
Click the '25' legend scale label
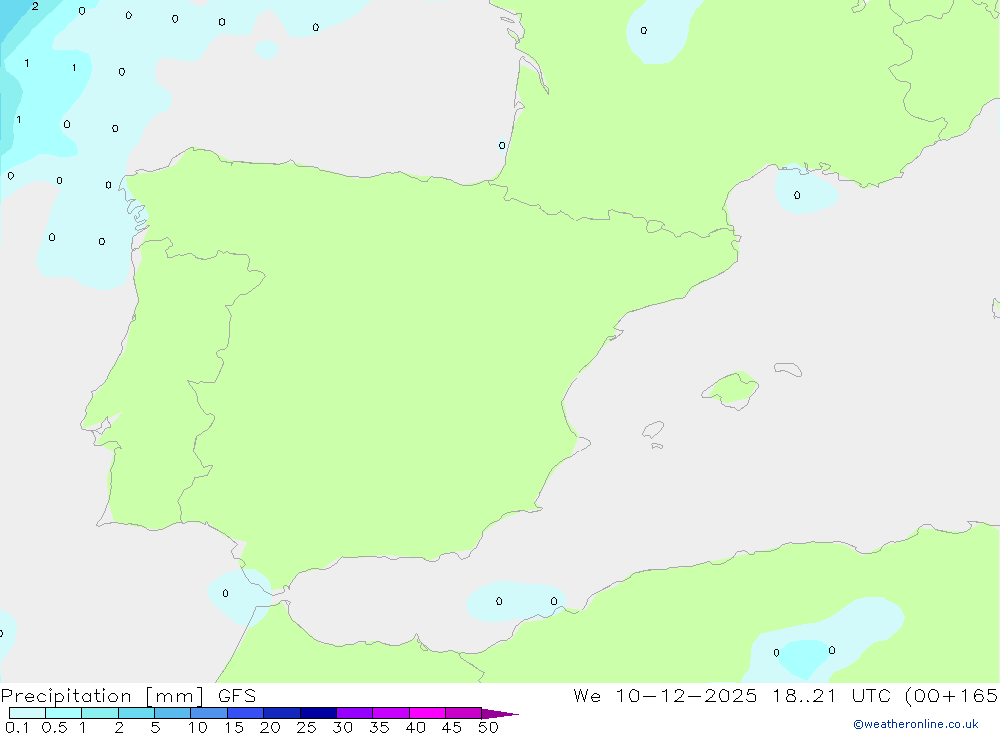(306, 727)
